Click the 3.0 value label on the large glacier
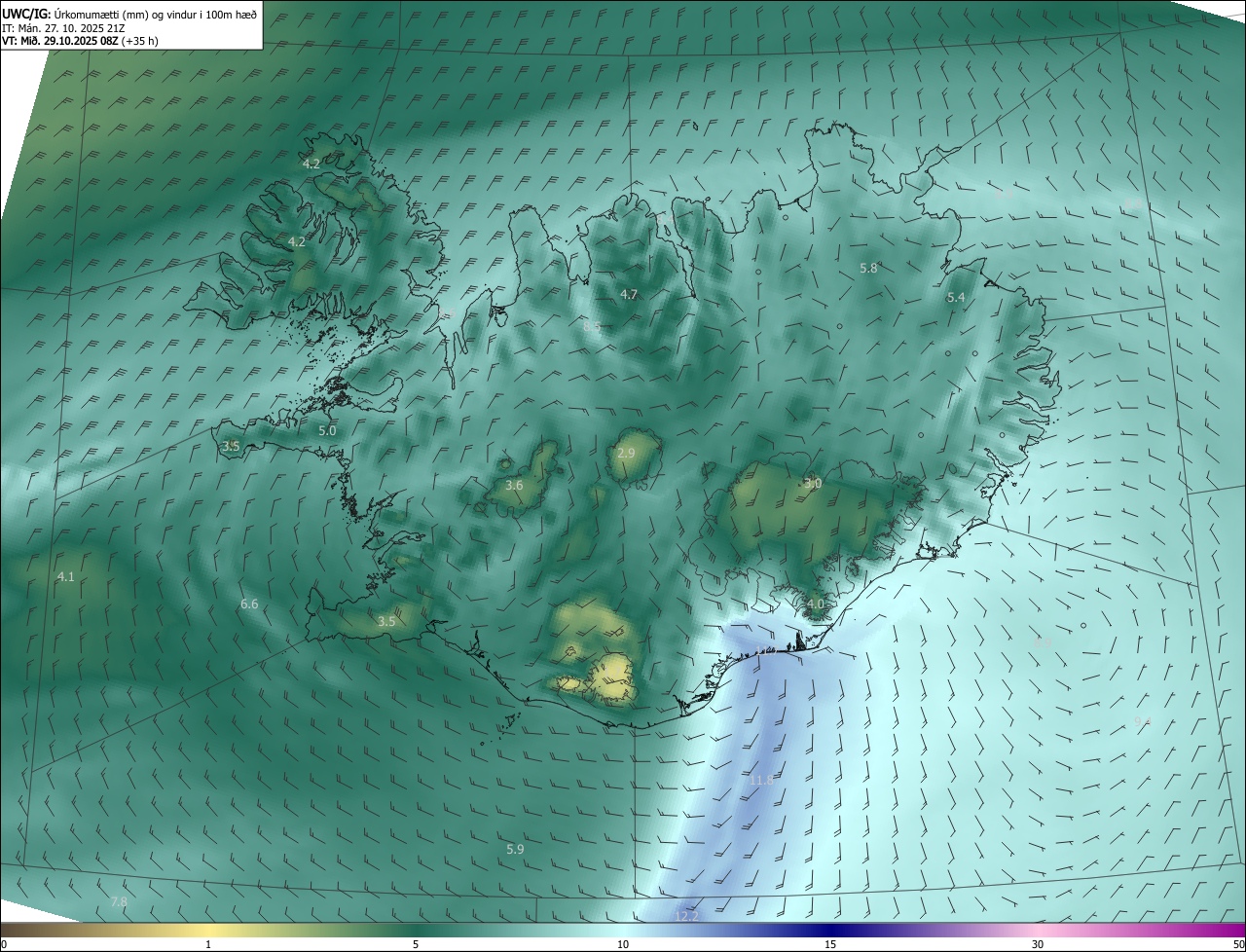Image resolution: width=1246 pixels, height=952 pixels. tap(813, 483)
